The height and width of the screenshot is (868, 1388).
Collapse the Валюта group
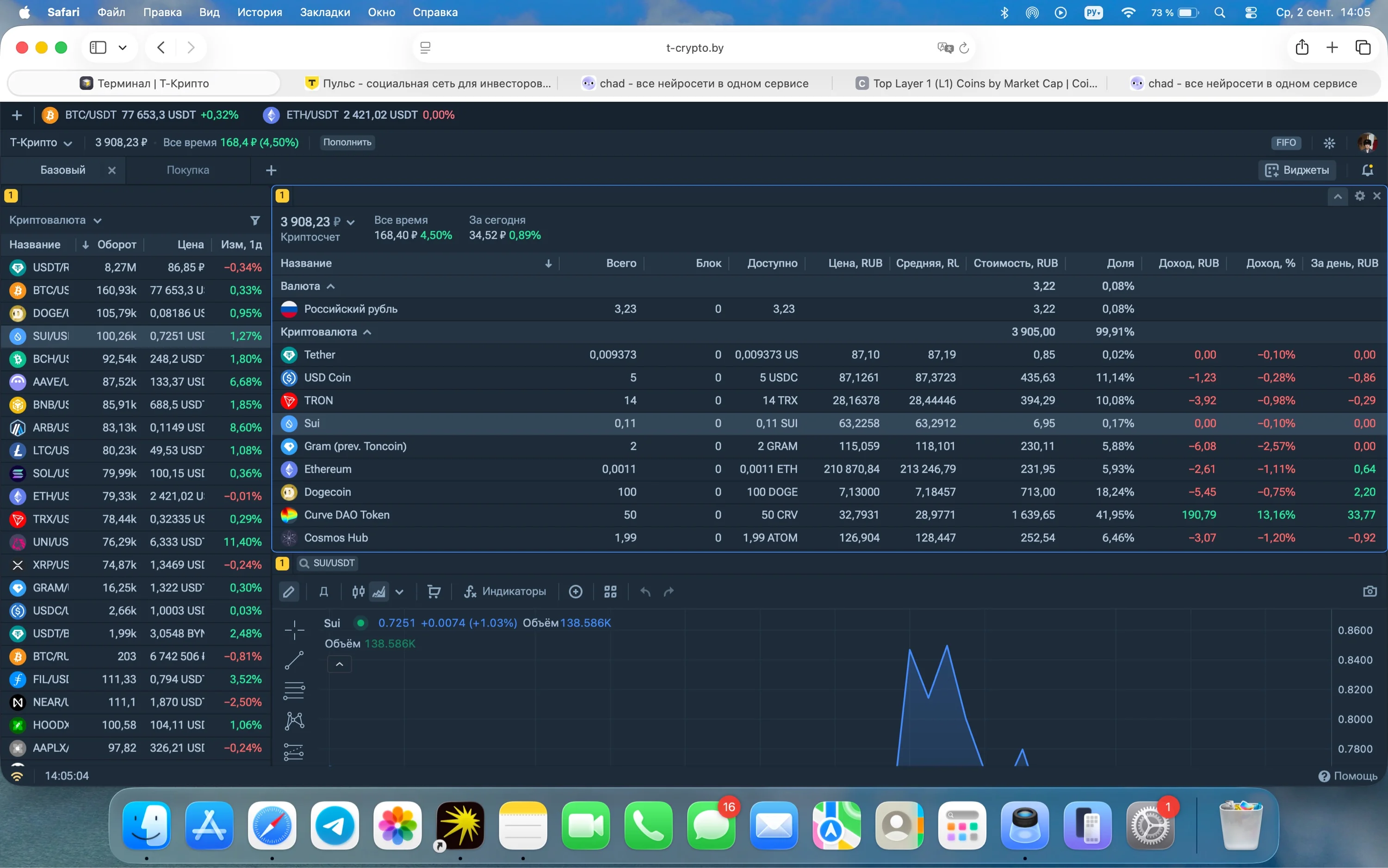coord(308,286)
